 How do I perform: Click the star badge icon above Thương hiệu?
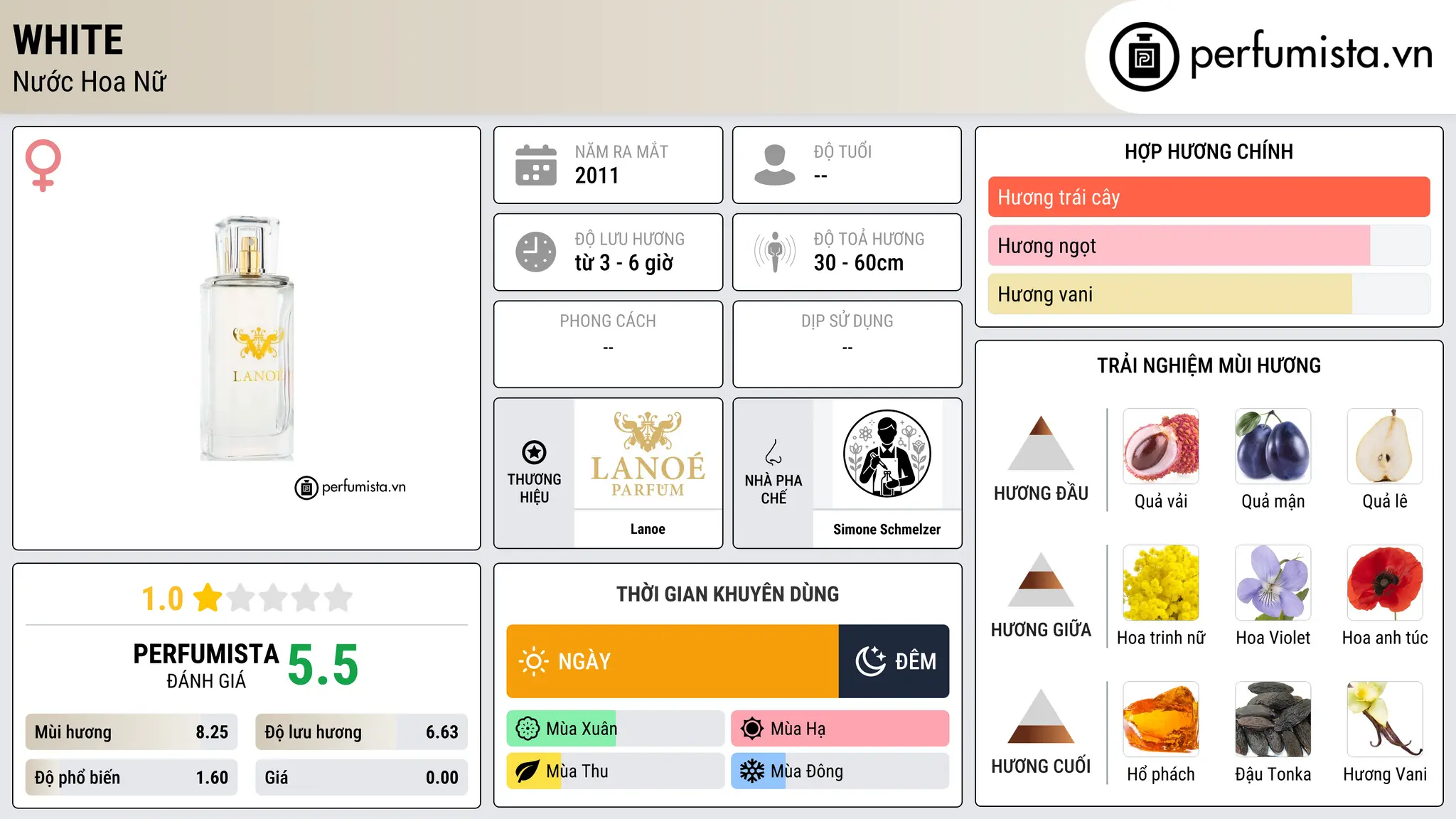534,452
